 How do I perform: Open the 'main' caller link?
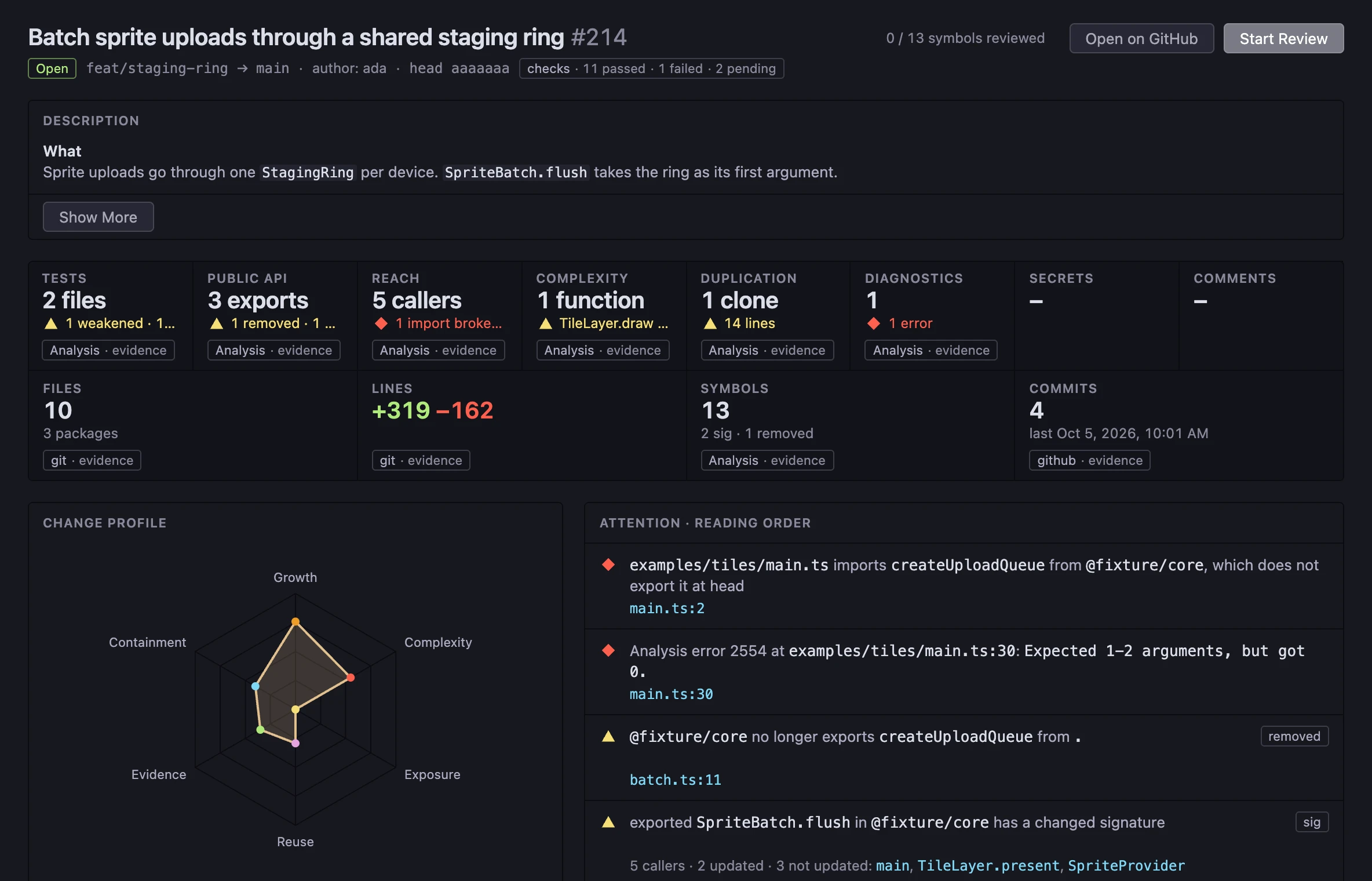(x=892, y=865)
